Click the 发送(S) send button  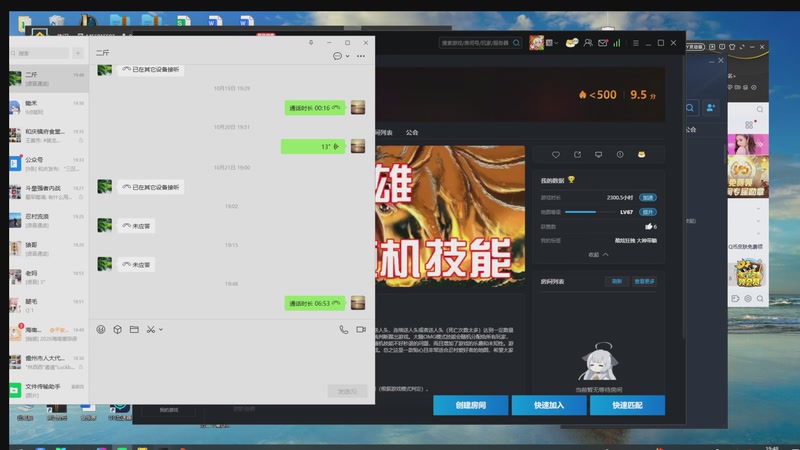point(347,391)
